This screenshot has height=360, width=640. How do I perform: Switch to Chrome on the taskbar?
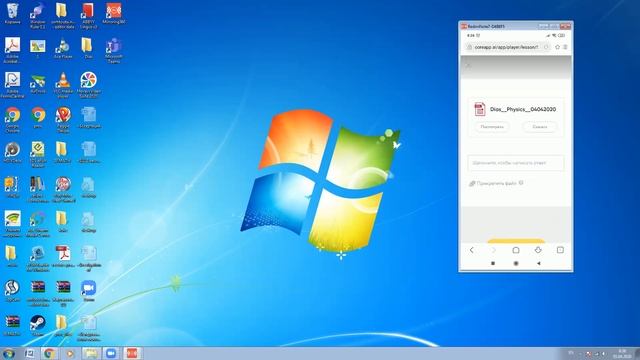pyautogui.click(x=49, y=353)
